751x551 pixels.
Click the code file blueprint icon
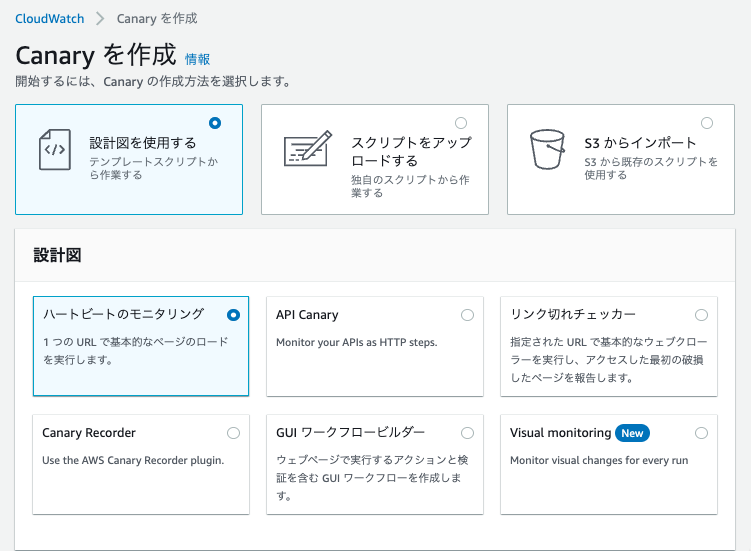[55, 149]
